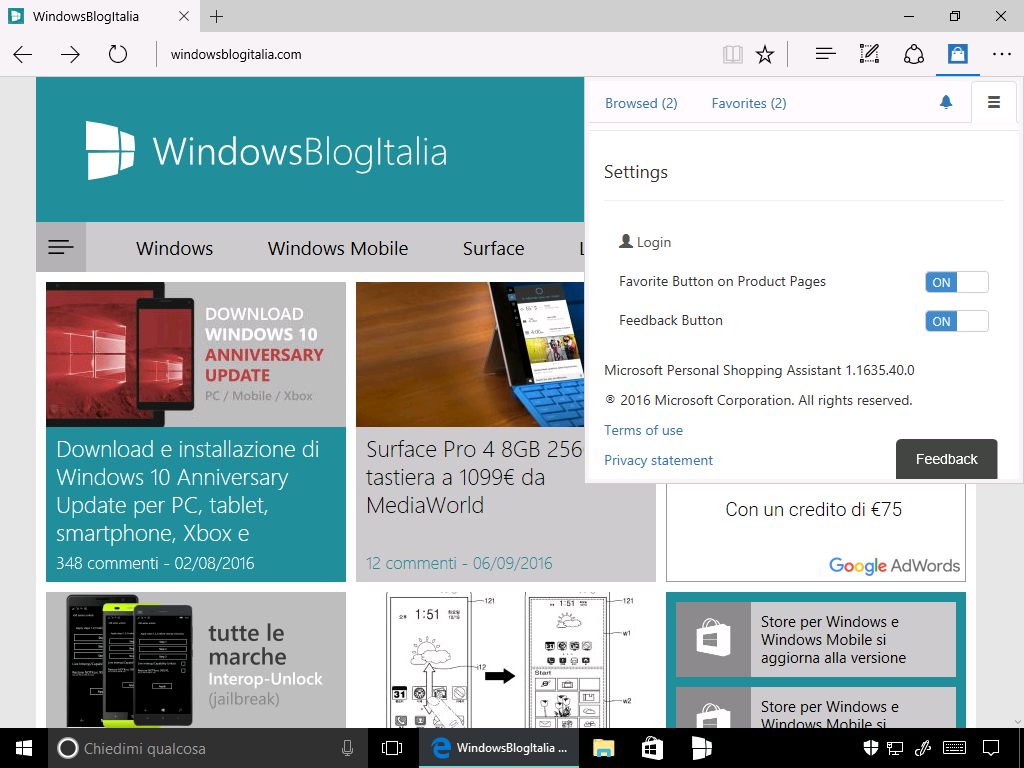
Task: Switch to the Browsed (2) tab
Action: point(641,103)
